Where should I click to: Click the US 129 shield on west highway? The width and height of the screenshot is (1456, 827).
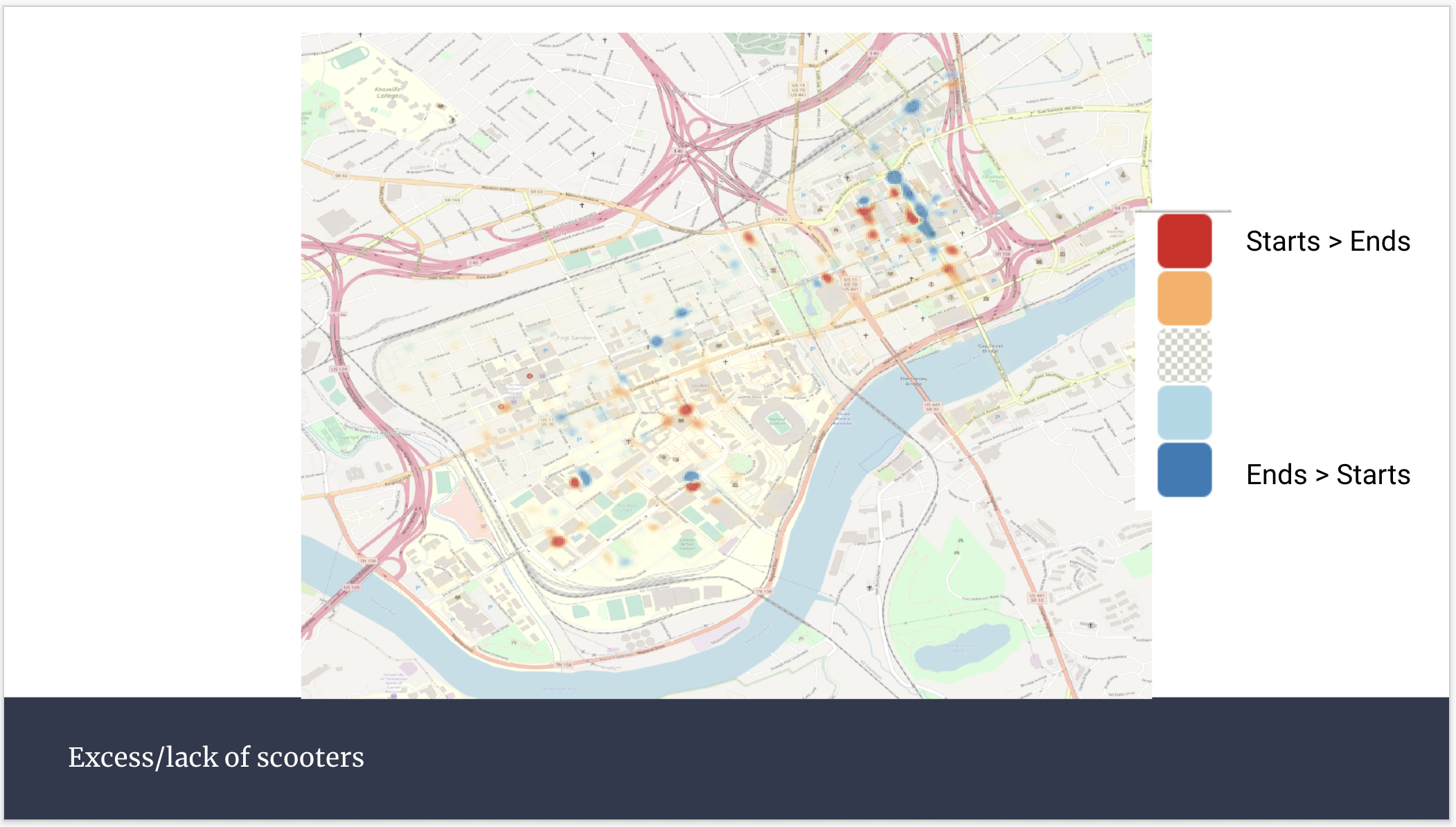(x=339, y=369)
